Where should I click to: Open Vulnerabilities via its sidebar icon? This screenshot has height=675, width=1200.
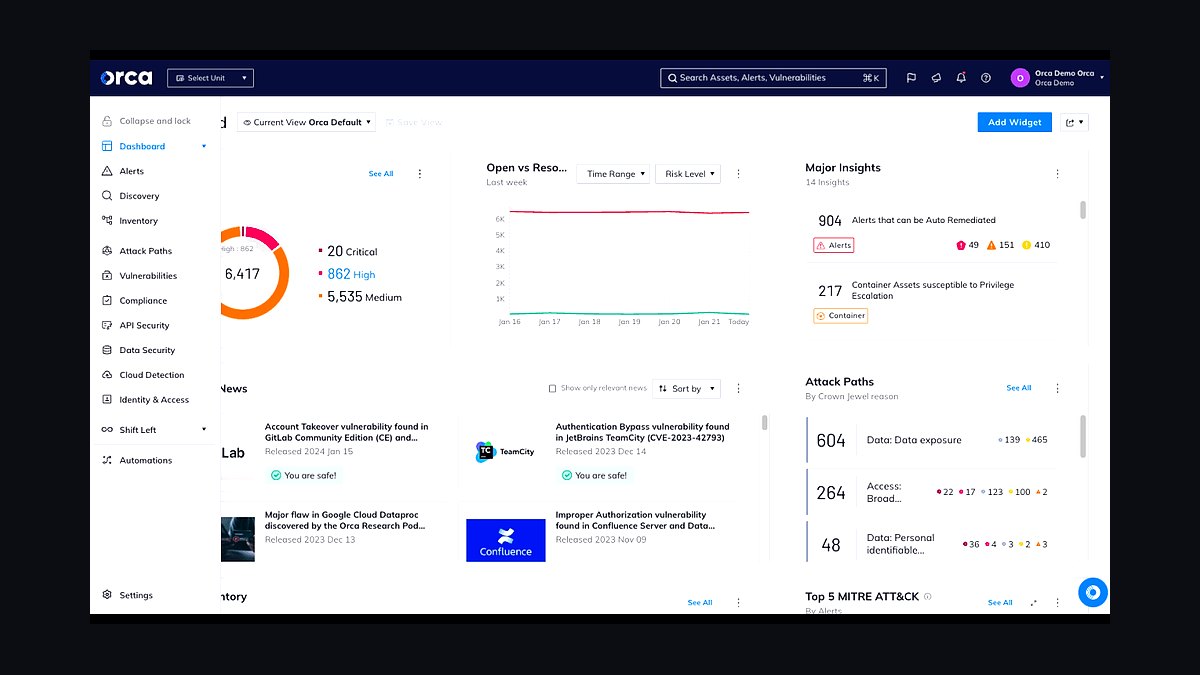tap(107, 276)
